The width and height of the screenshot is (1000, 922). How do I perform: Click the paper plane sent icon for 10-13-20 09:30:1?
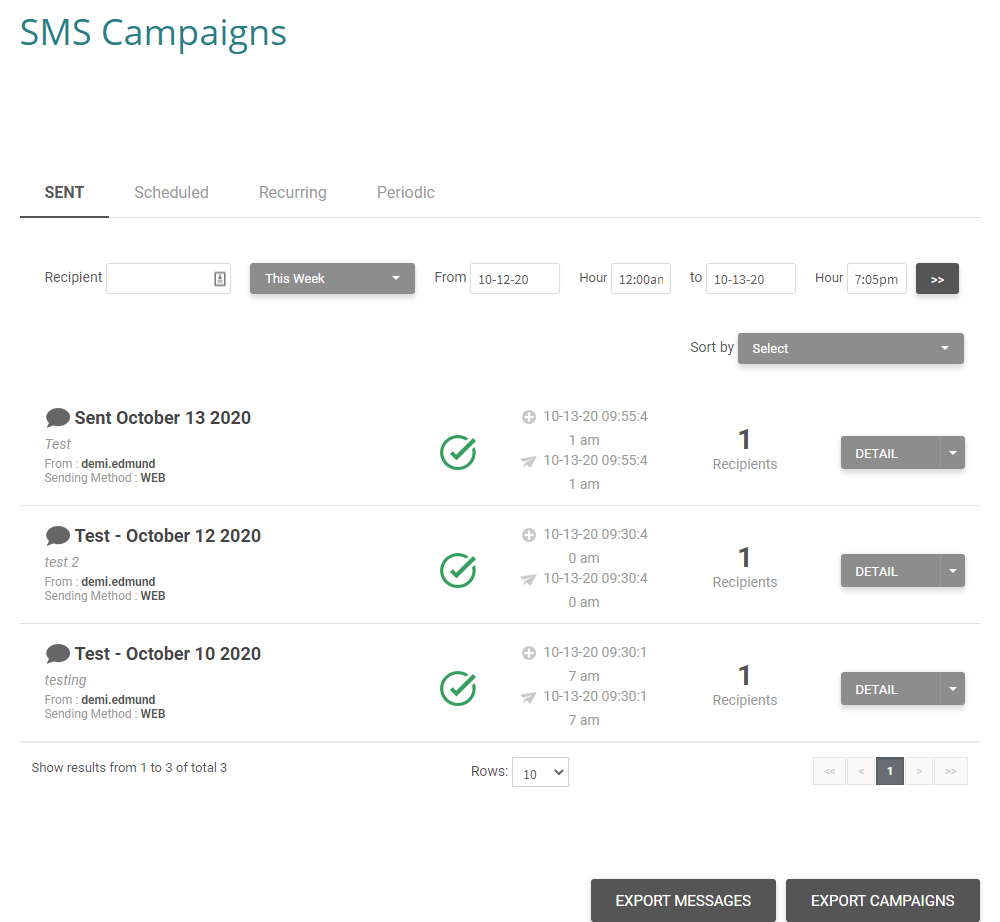528,697
